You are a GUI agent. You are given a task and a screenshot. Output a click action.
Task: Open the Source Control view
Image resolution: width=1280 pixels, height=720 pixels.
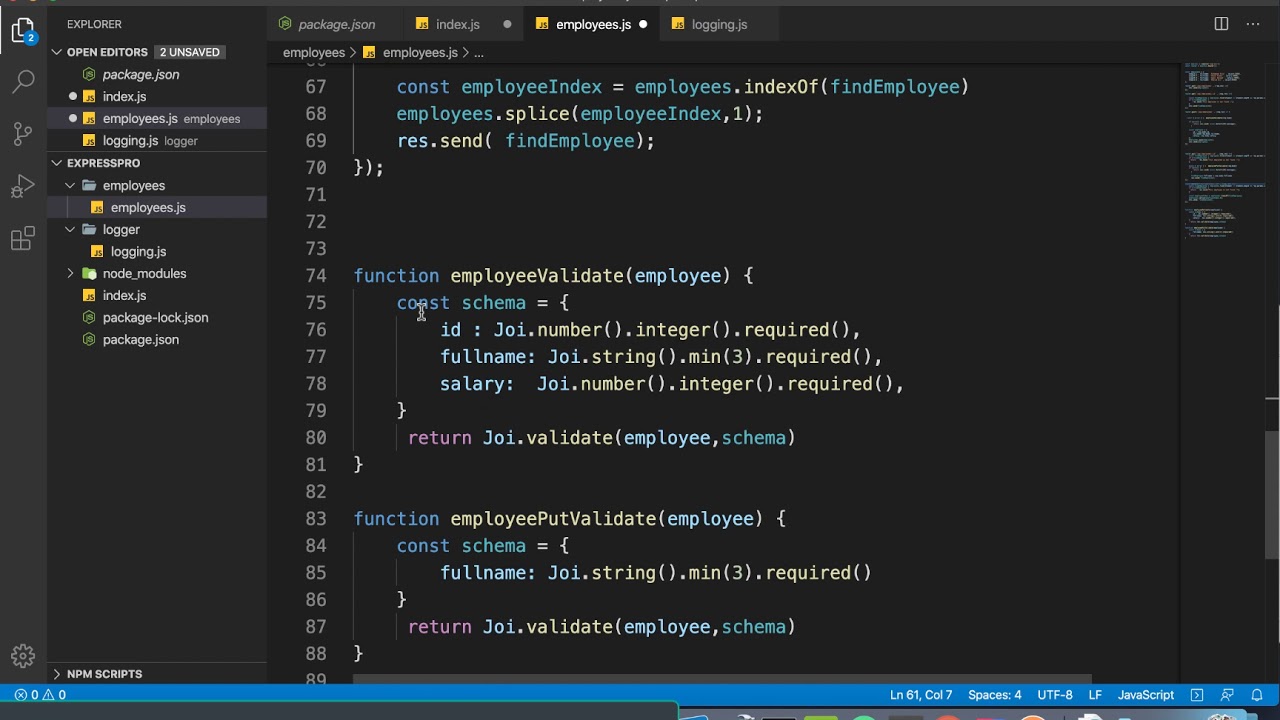23,134
